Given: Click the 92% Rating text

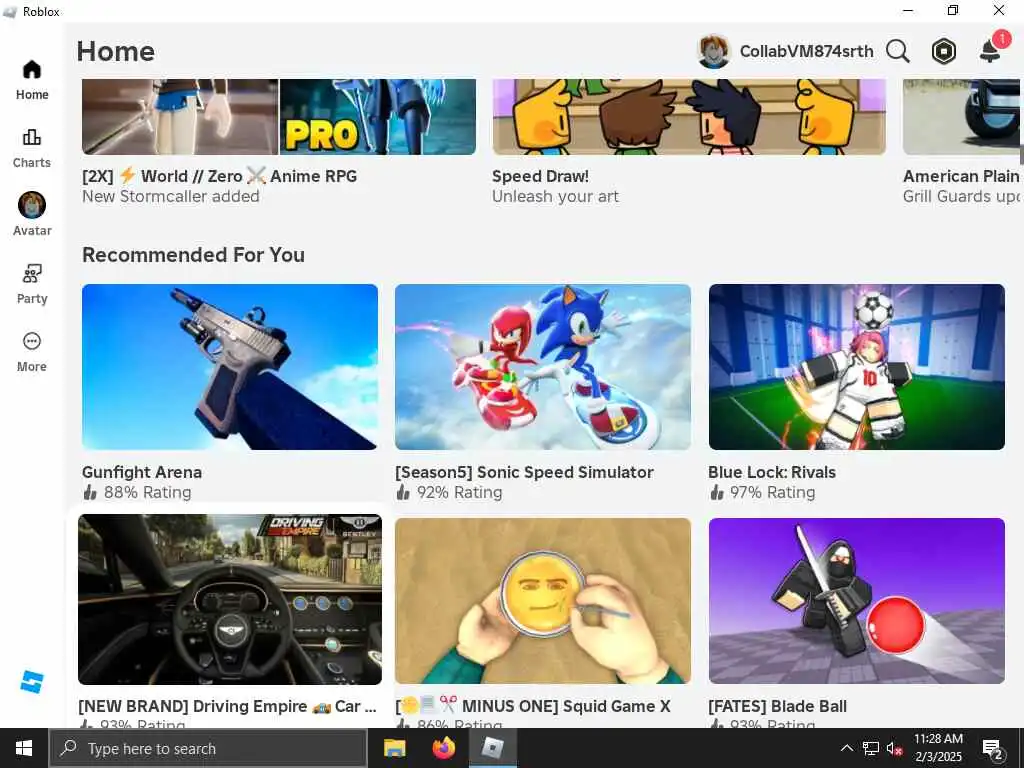Looking at the screenshot, I should tap(459, 492).
